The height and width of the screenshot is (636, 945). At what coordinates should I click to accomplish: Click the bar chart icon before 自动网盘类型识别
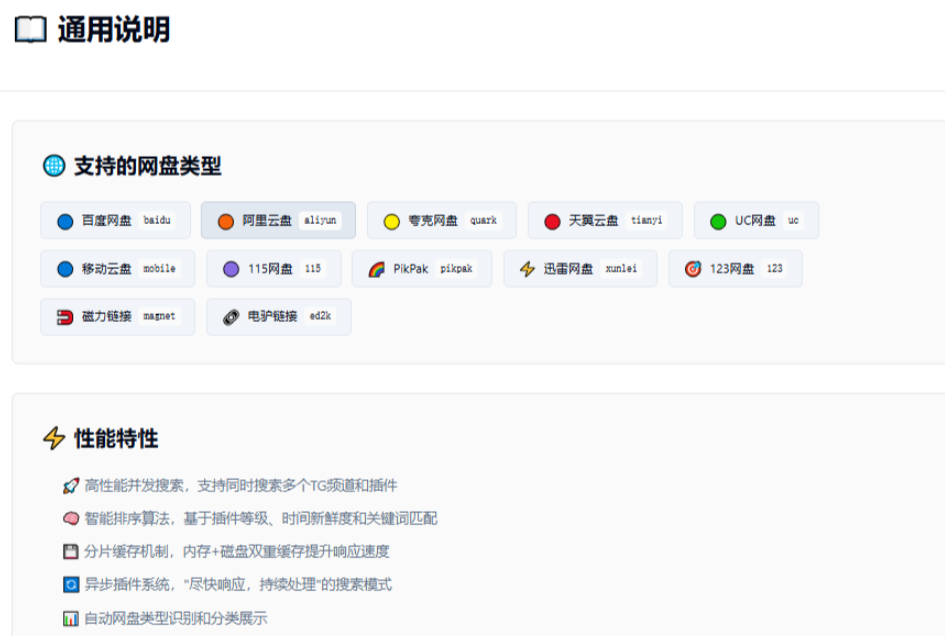click(71, 618)
